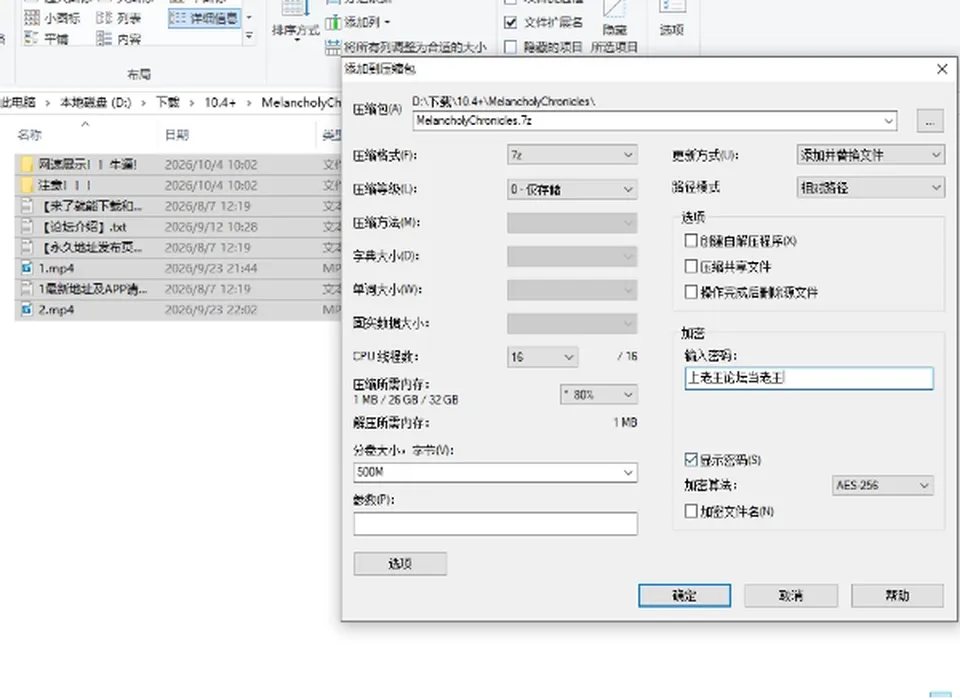Select the text file icon of 【论坛介绍】.txt

click(27, 226)
